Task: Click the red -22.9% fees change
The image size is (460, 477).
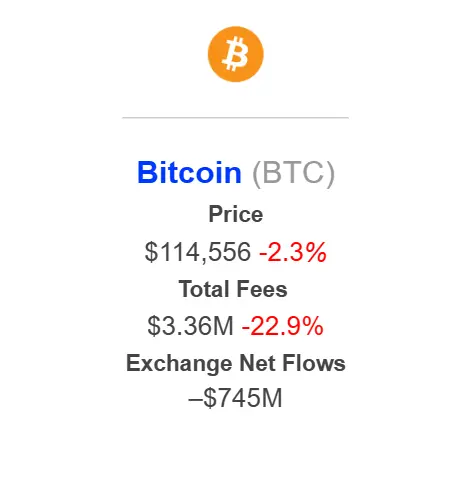Action: pyautogui.click(x=282, y=326)
